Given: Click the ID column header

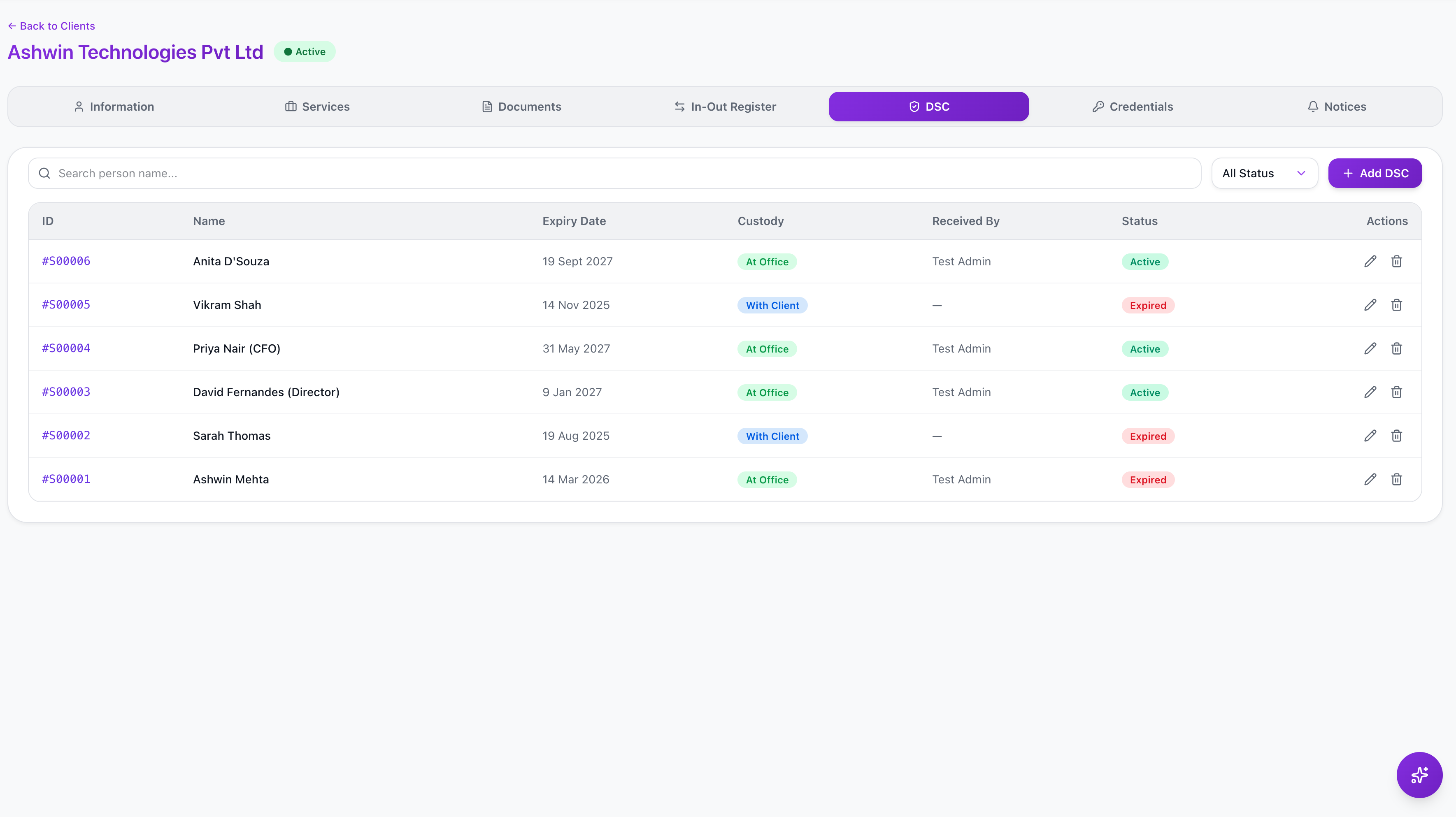Looking at the screenshot, I should [47, 221].
